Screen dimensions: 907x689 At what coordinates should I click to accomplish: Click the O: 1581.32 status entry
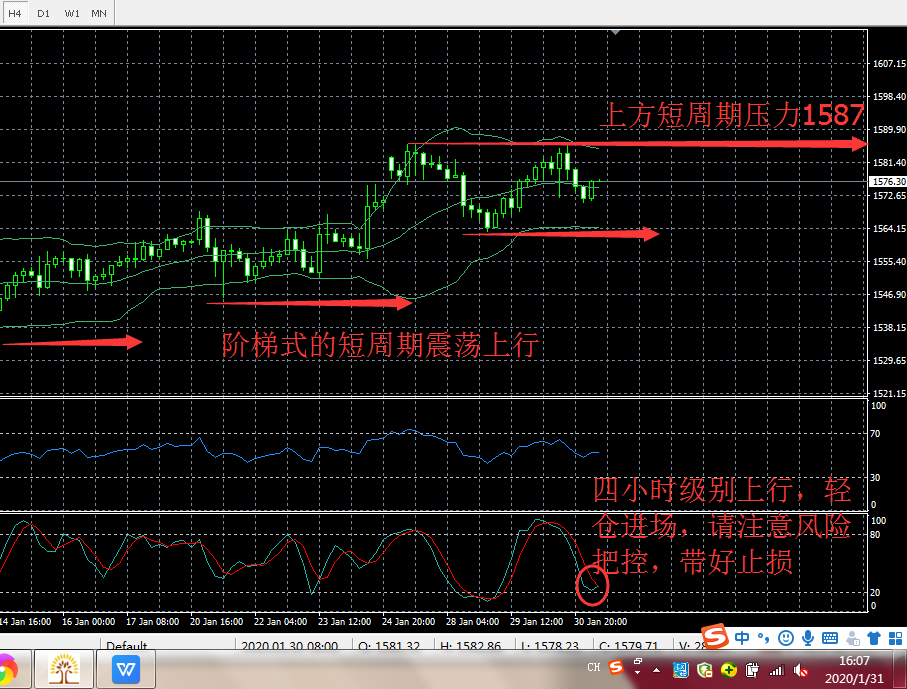pyautogui.click(x=389, y=645)
